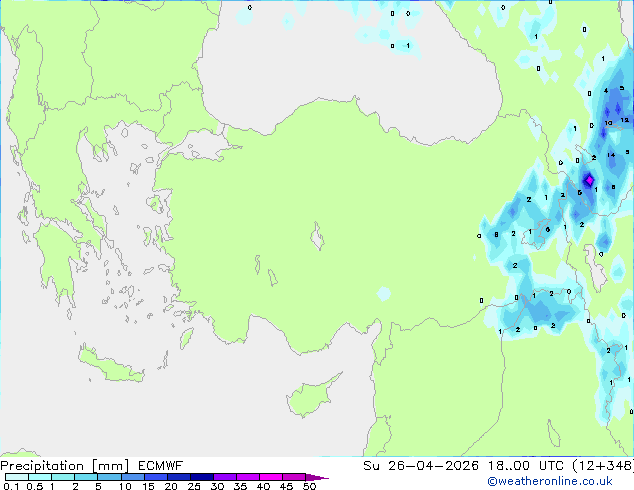Screen dimensions: 634x490
Task: Click the 5–10 mm legend color swatch
Action: click(x=109, y=477)
